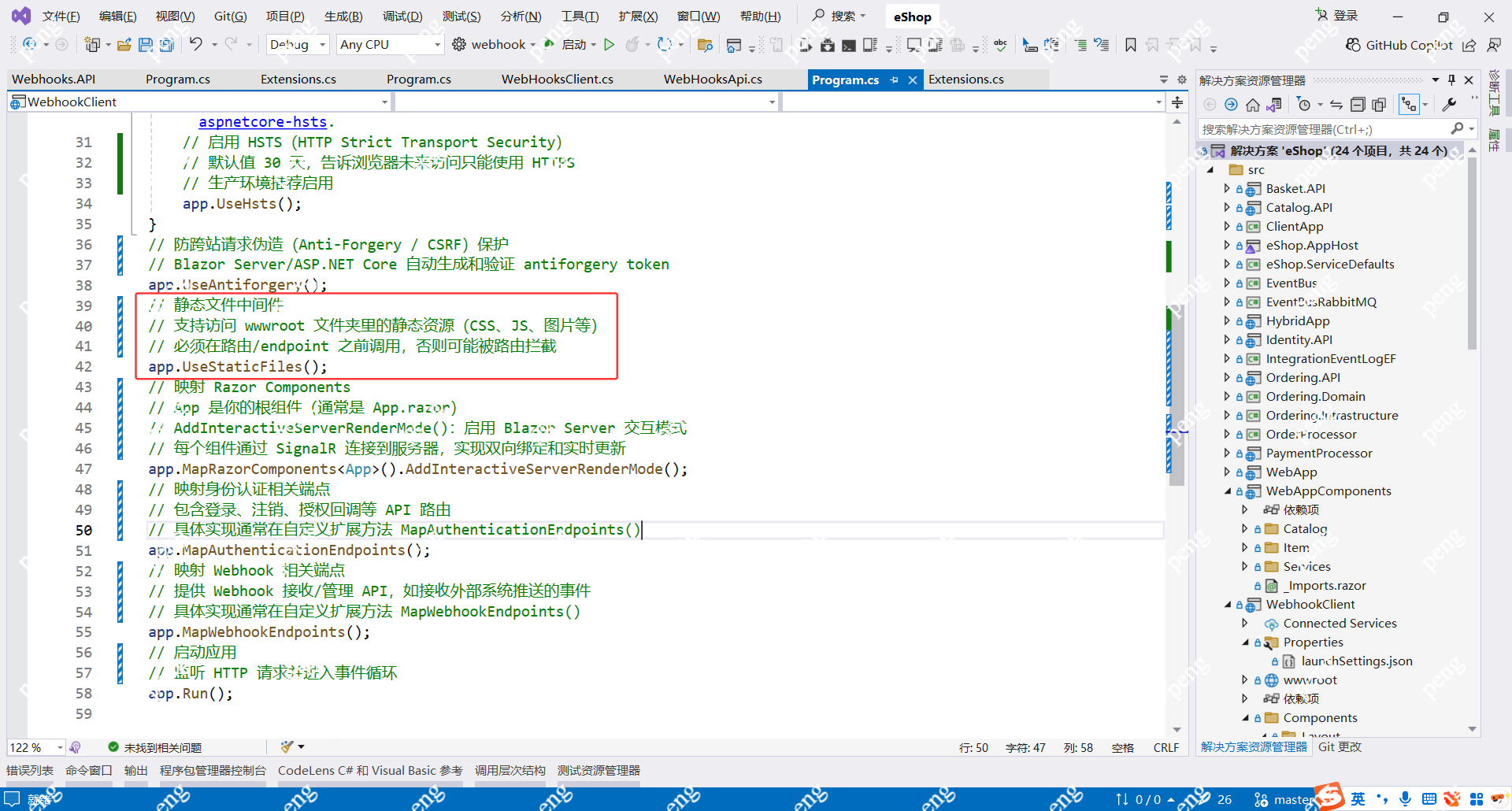Screen dimensions: 1512x811
Task: Open the WebhookClient project scope dropdown
Action: (x=199, y=102)
